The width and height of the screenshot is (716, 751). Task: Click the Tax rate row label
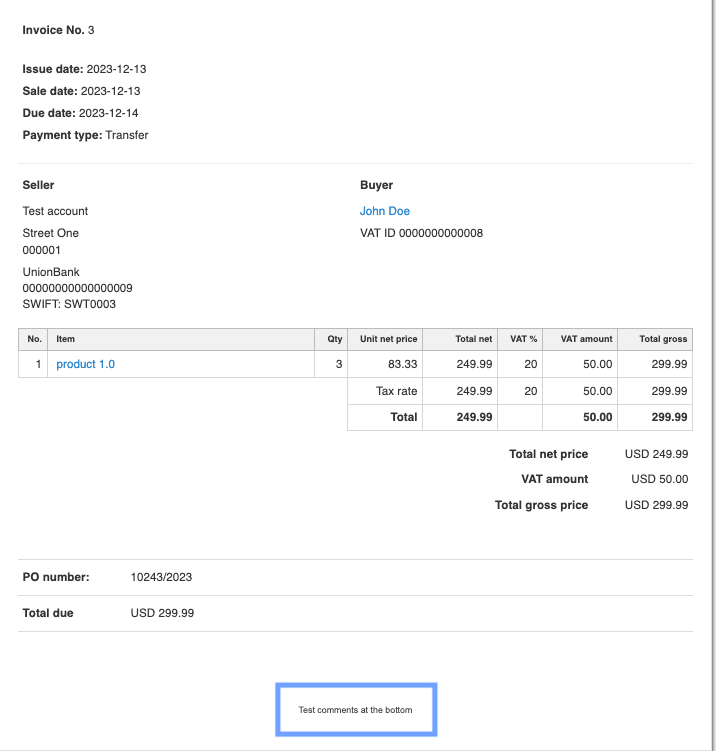(x=396, y=391)
